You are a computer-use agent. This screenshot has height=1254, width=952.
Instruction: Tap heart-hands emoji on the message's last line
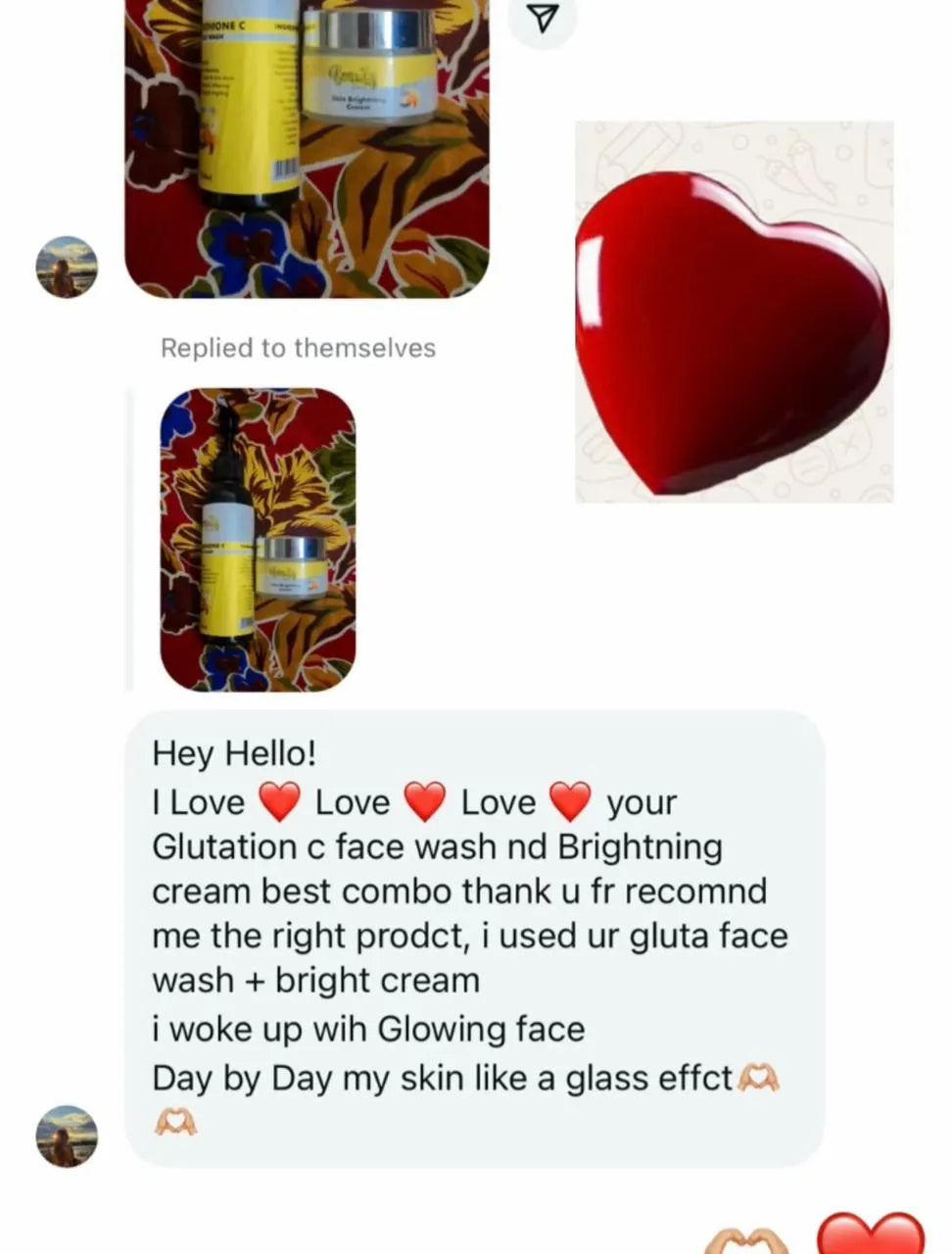(176, 1121)
